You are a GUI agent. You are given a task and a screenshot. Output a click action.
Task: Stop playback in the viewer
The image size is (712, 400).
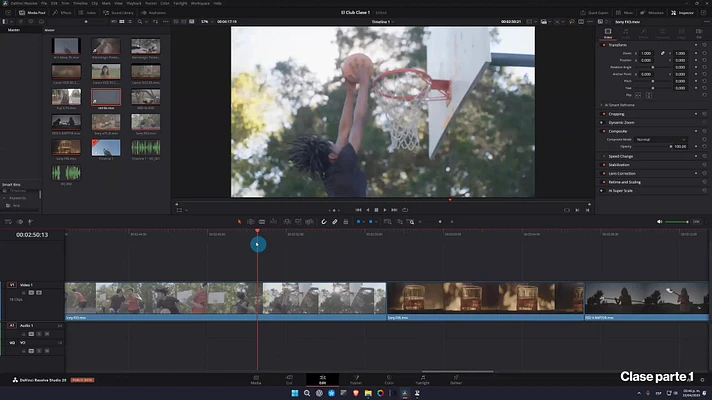pyautogui.click(x=376, y=210)
